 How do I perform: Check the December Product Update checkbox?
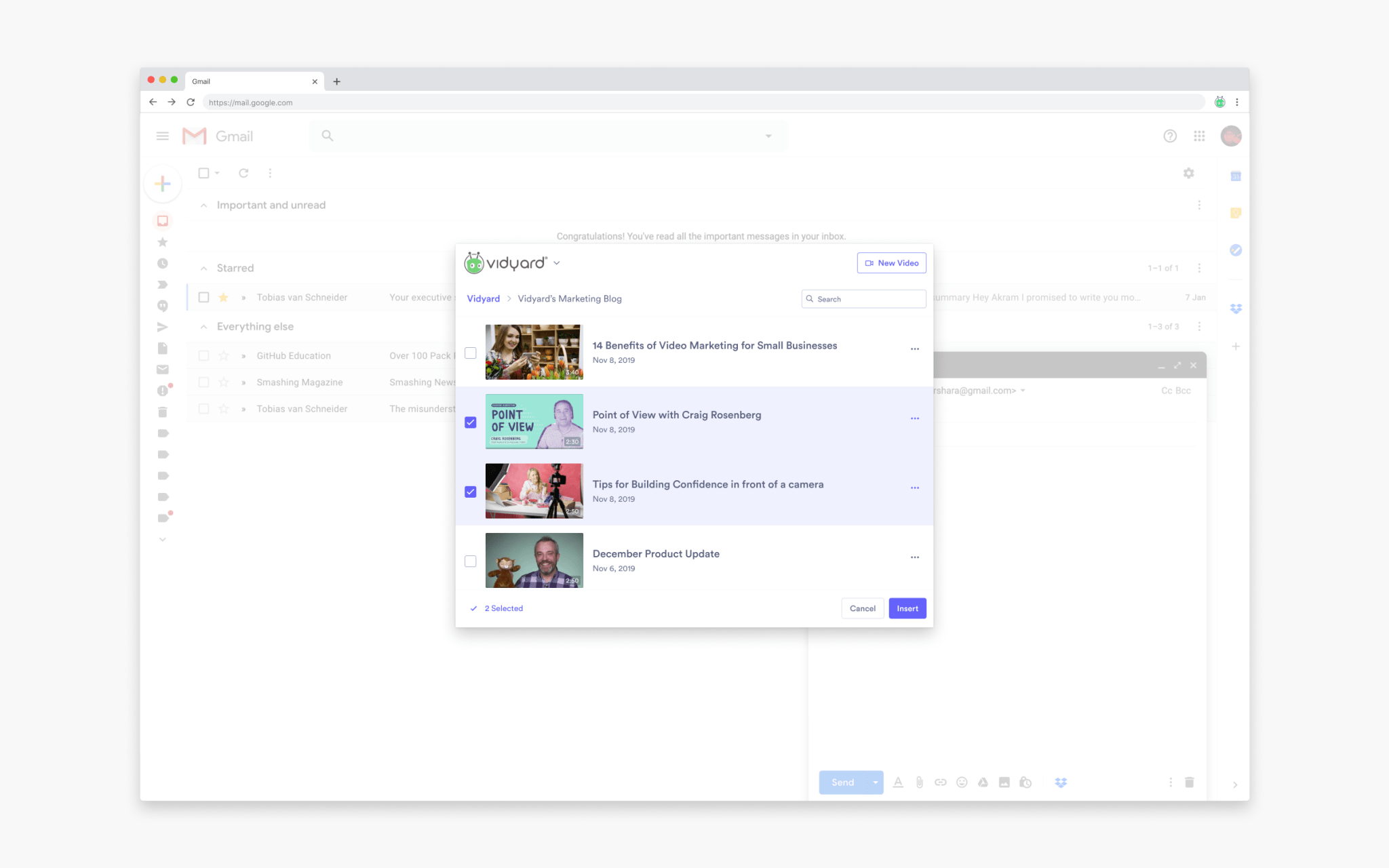470,561
